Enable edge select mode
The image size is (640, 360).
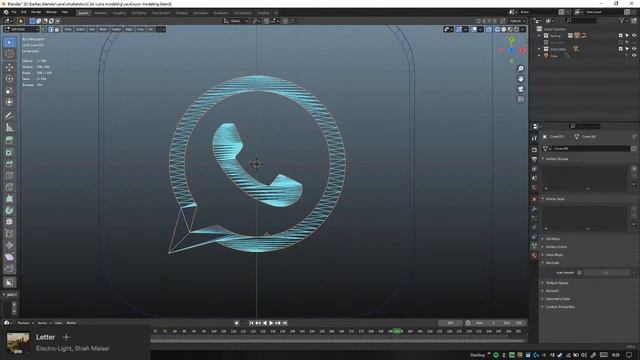(x=51, y=29)
